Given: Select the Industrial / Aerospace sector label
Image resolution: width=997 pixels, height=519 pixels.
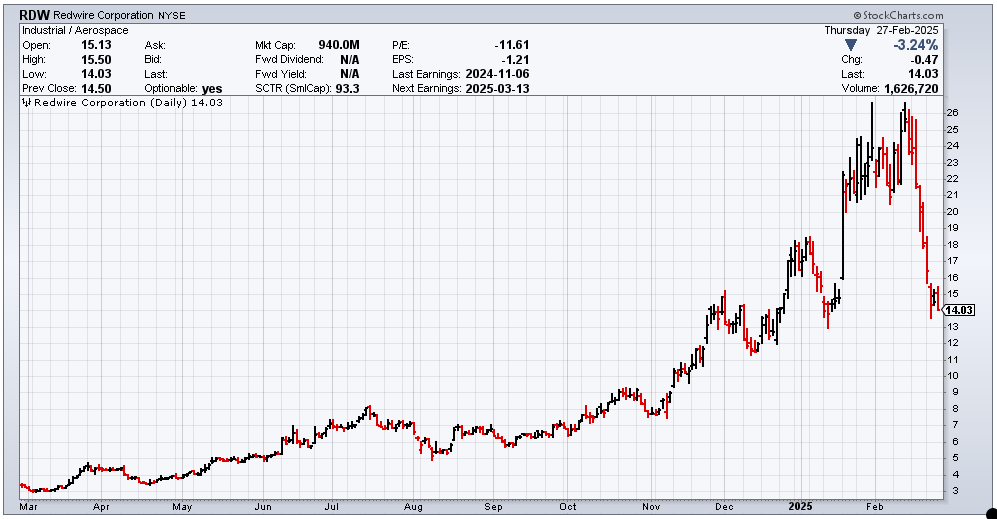Looking at the screenshot, I should (x=75, y=31).
